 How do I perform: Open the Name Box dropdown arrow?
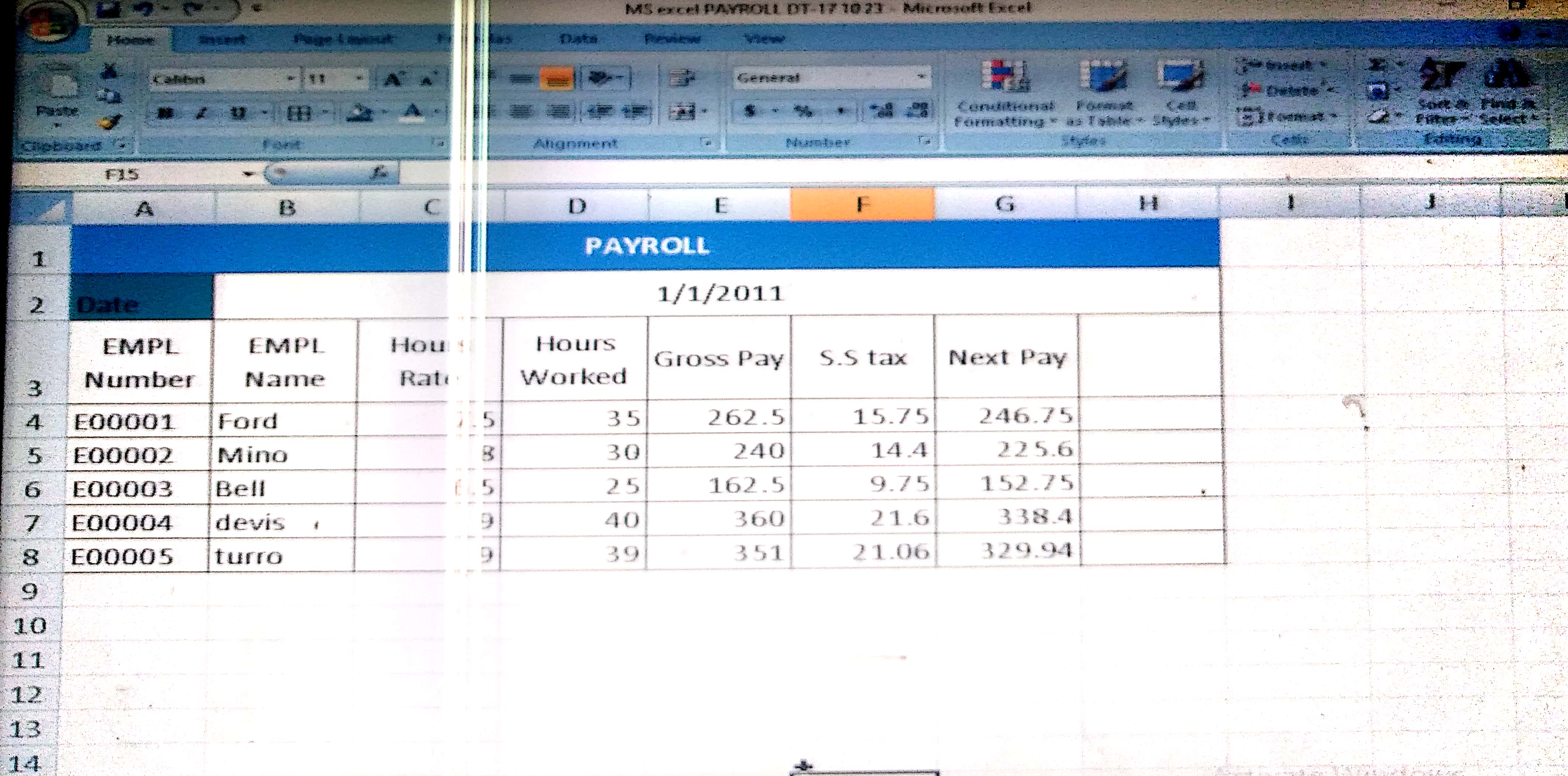[248, 174]
